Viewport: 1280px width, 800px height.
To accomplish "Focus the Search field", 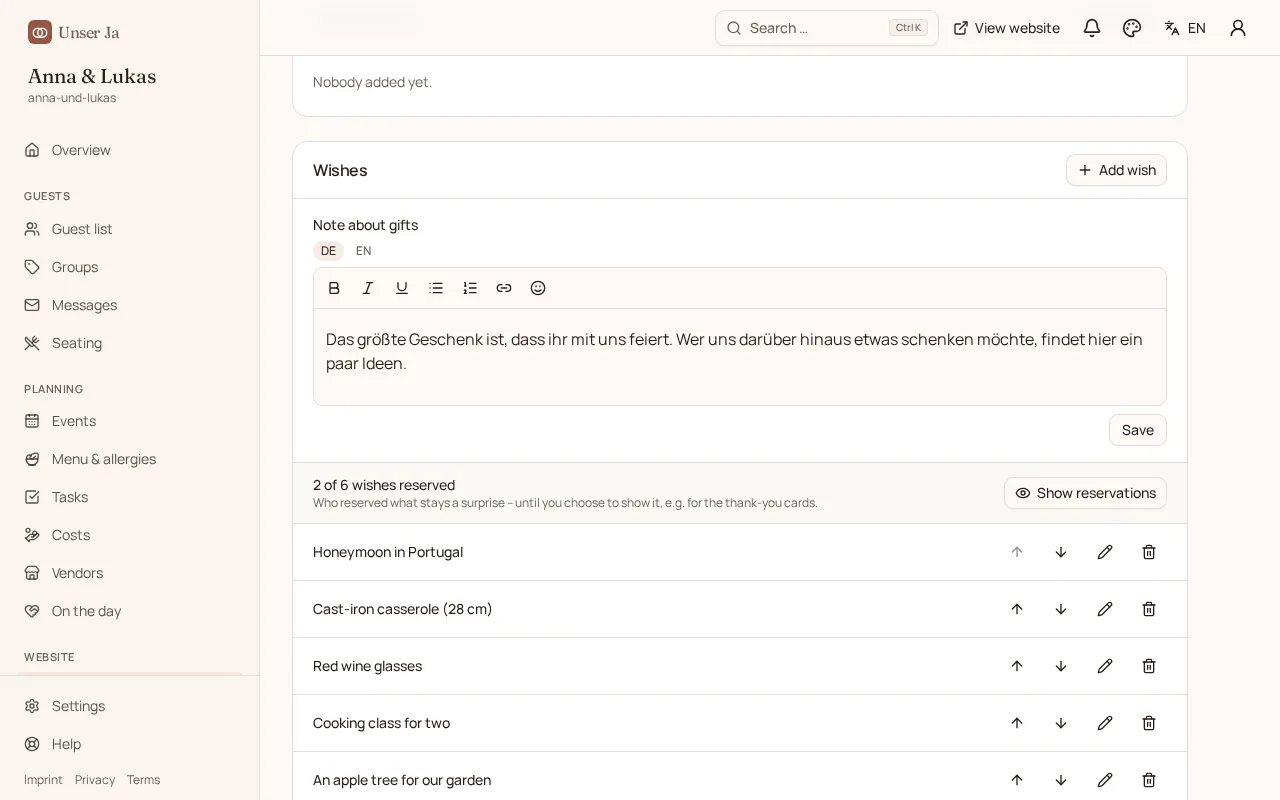I will pos(827,28).
